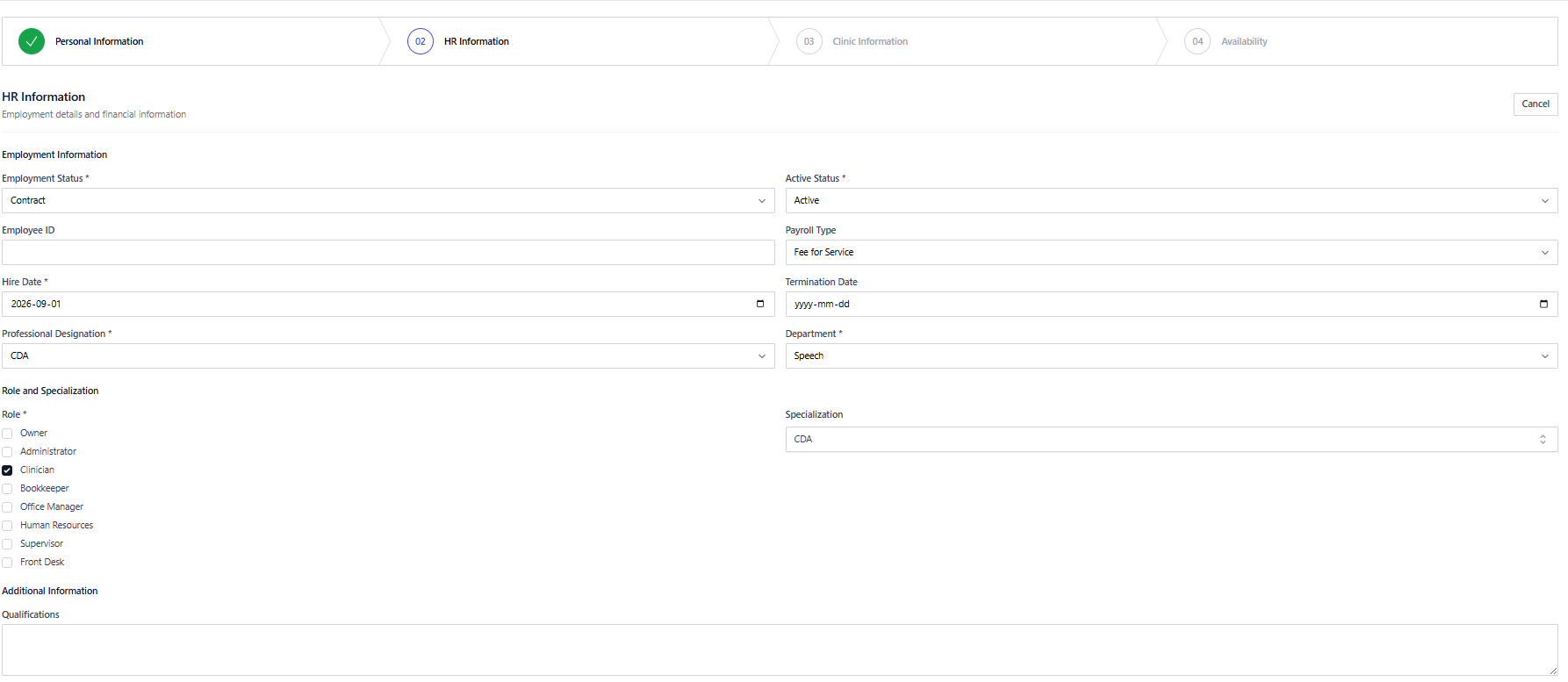Screen dimensions: 1568x682
Task: Check the Administrator role checkbox
Action: pyautogui.click(x=7, y=452)
